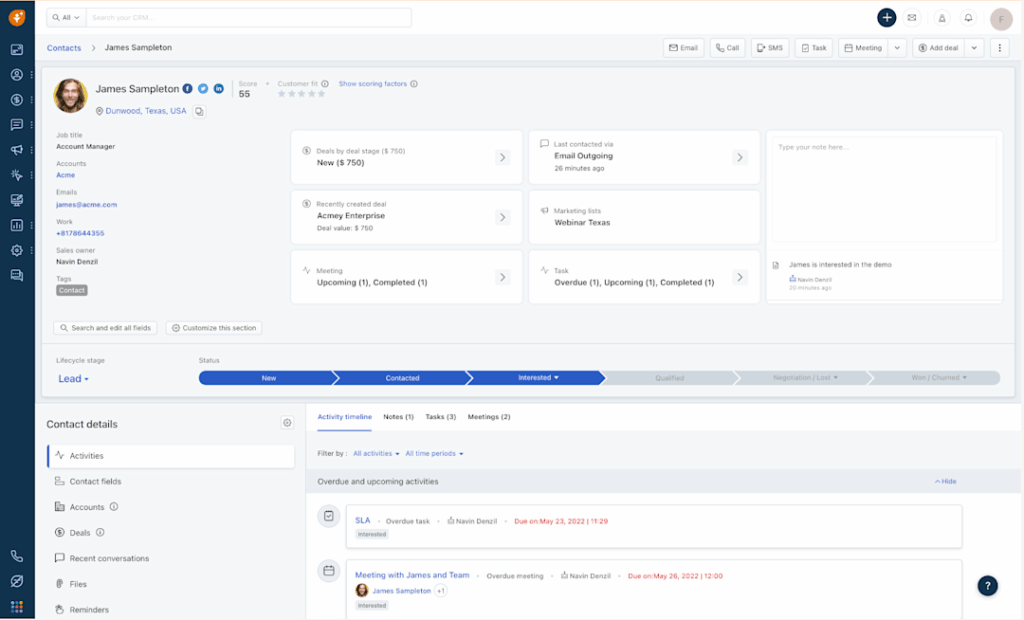Expand the Last contacted via card arrow
This screenshot has width=1024, height=620.
(739, 157)
